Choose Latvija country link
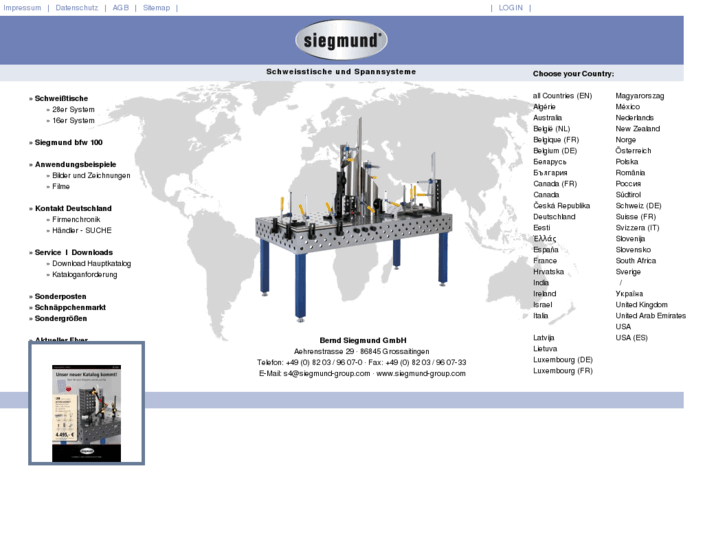The height and width of the screenshot is (545, 727). [x=543, y=338]
